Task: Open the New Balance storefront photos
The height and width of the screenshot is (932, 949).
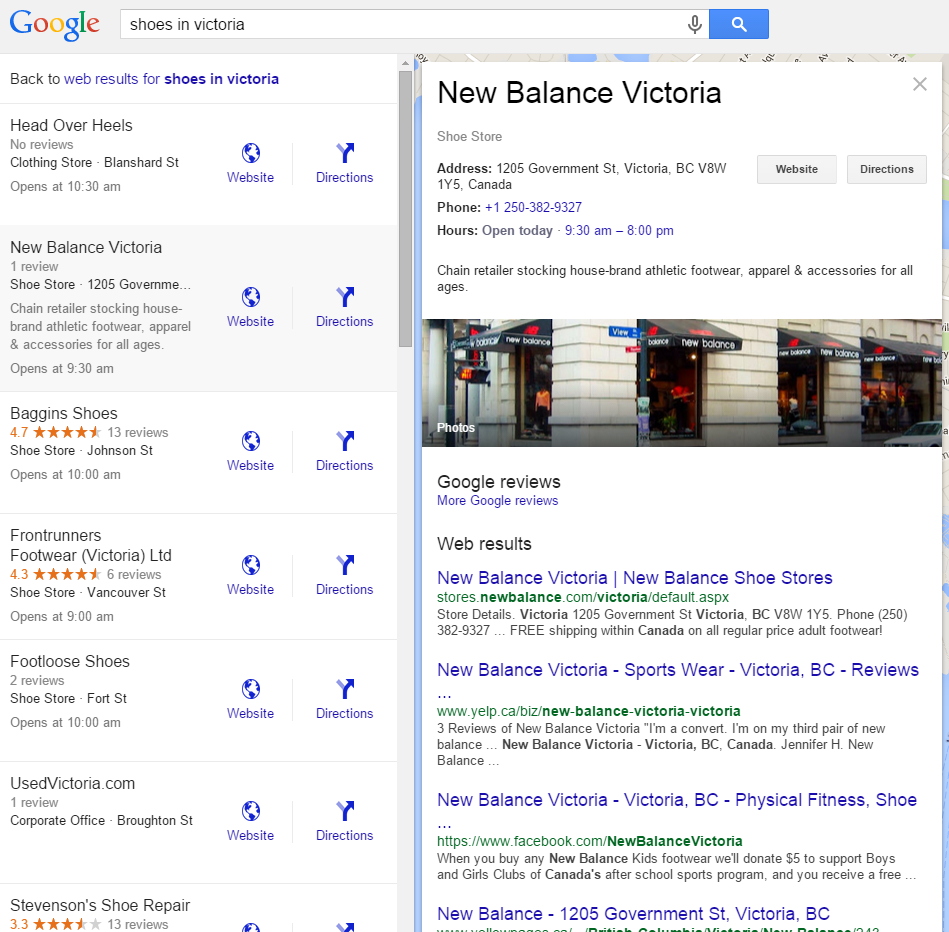Action: 681,383
